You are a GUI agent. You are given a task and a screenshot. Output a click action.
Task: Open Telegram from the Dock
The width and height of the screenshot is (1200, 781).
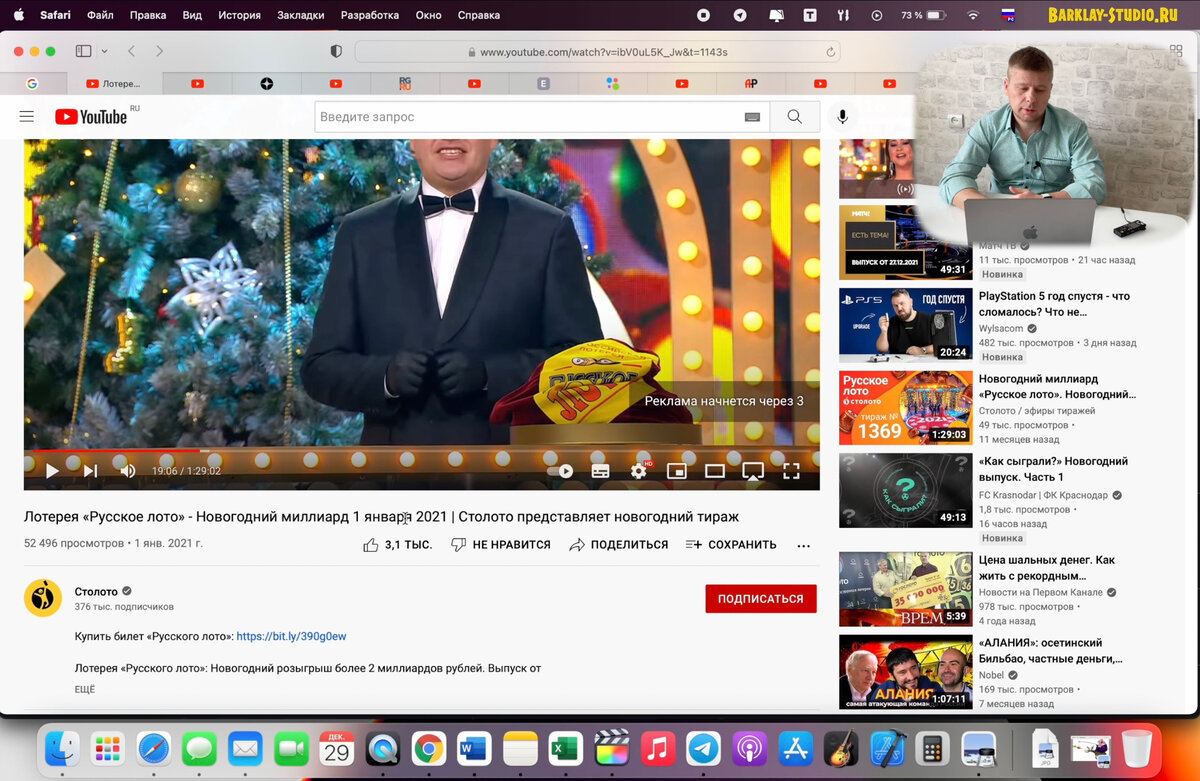pos(703,748)
